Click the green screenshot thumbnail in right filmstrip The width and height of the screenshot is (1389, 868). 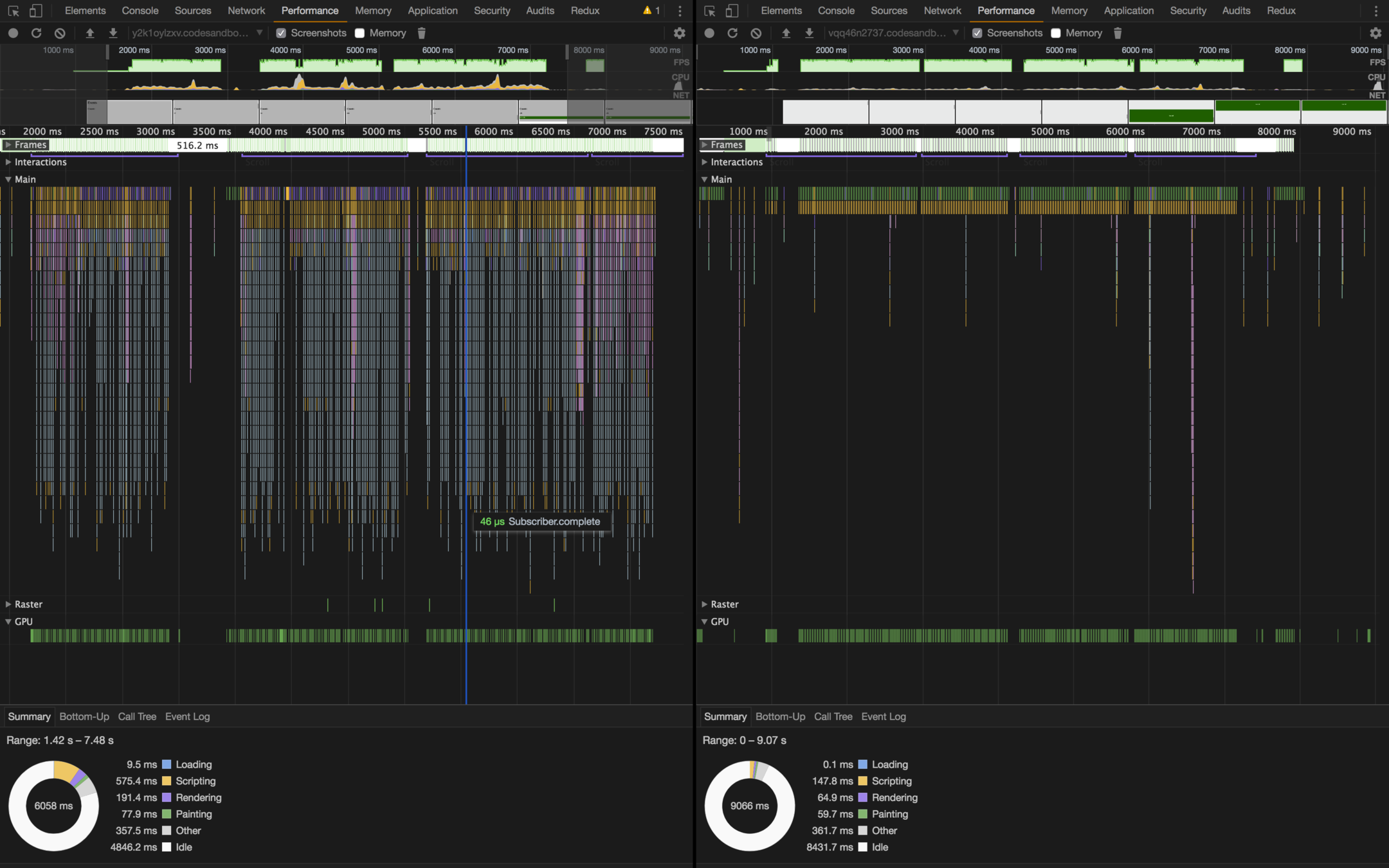point(1171,116)
